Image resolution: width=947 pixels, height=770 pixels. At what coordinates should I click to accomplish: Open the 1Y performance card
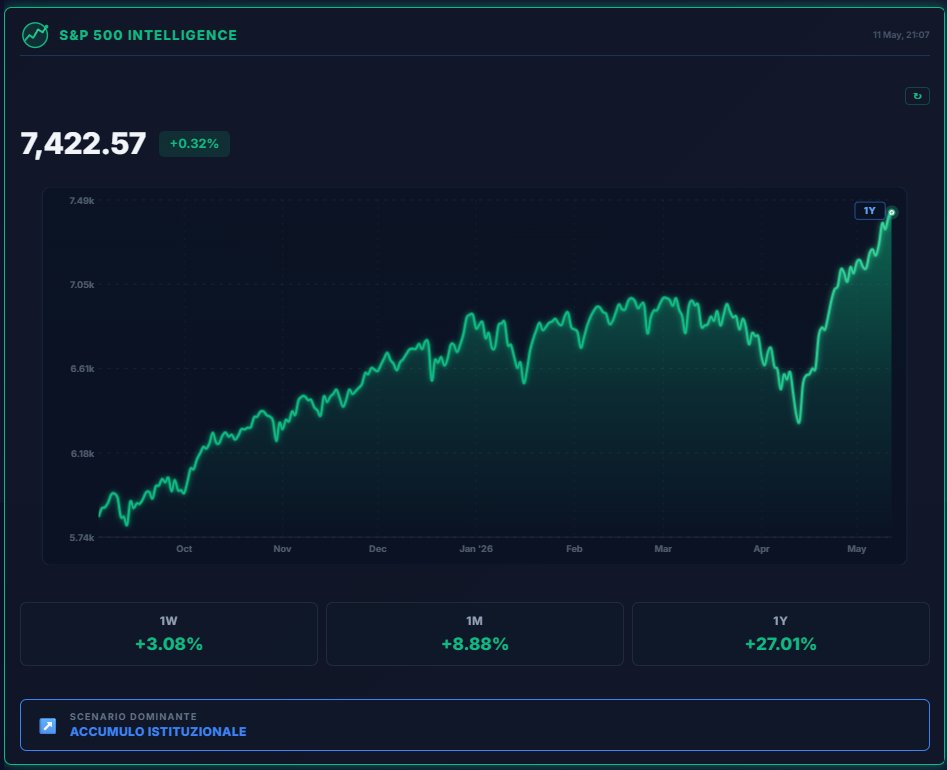point(780,634)
